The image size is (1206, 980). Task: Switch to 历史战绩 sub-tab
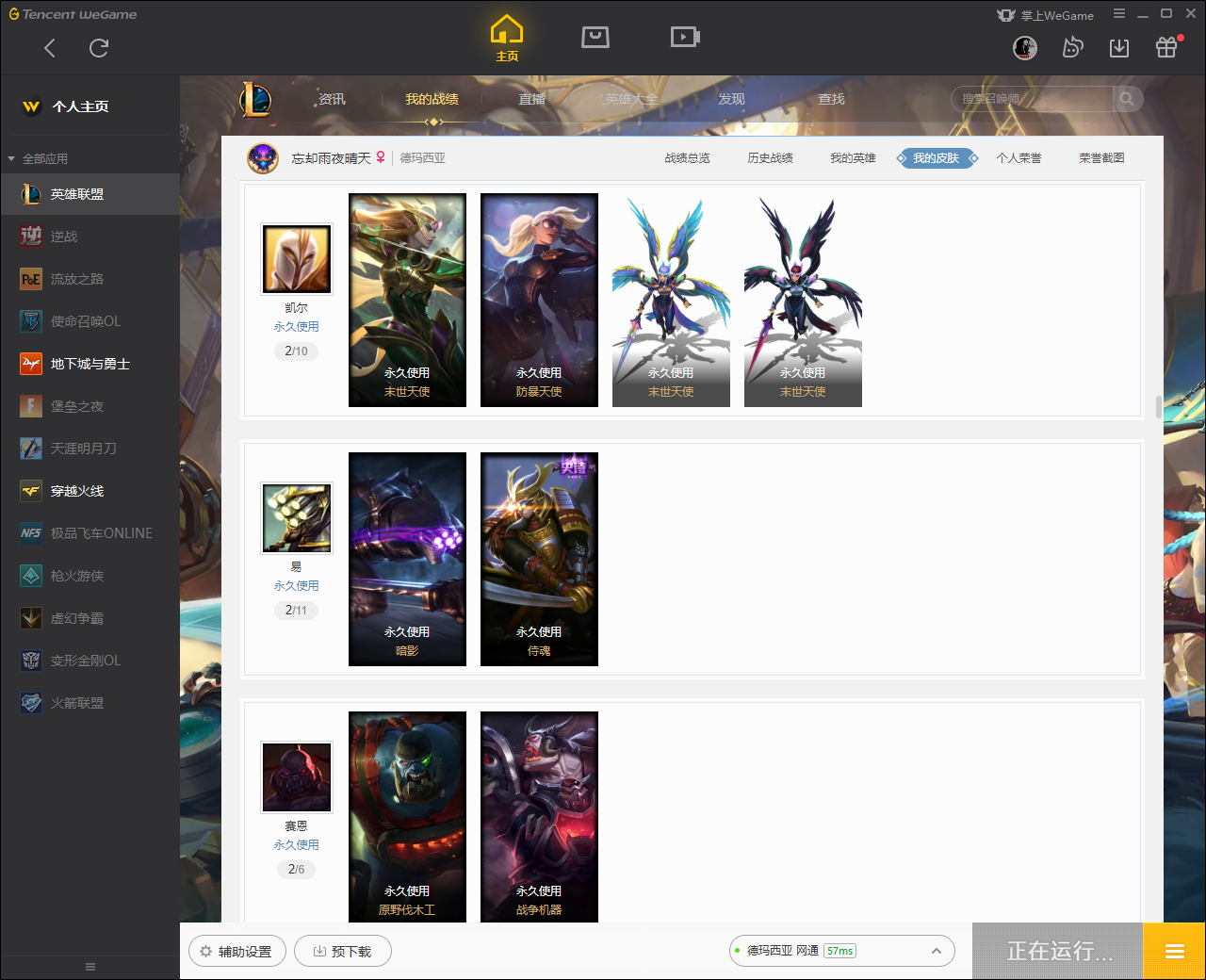(x=771, y=158)
